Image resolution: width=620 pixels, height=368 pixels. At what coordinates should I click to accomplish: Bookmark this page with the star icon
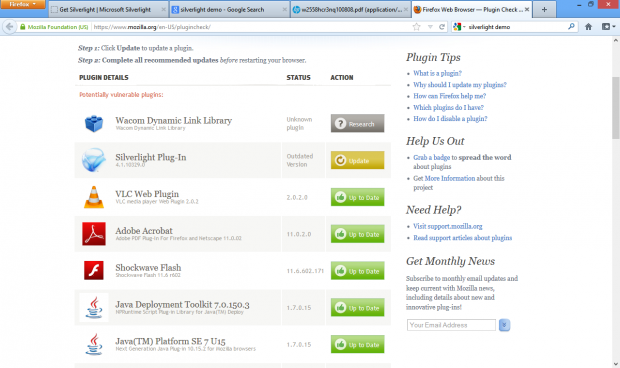coord(416,27)
